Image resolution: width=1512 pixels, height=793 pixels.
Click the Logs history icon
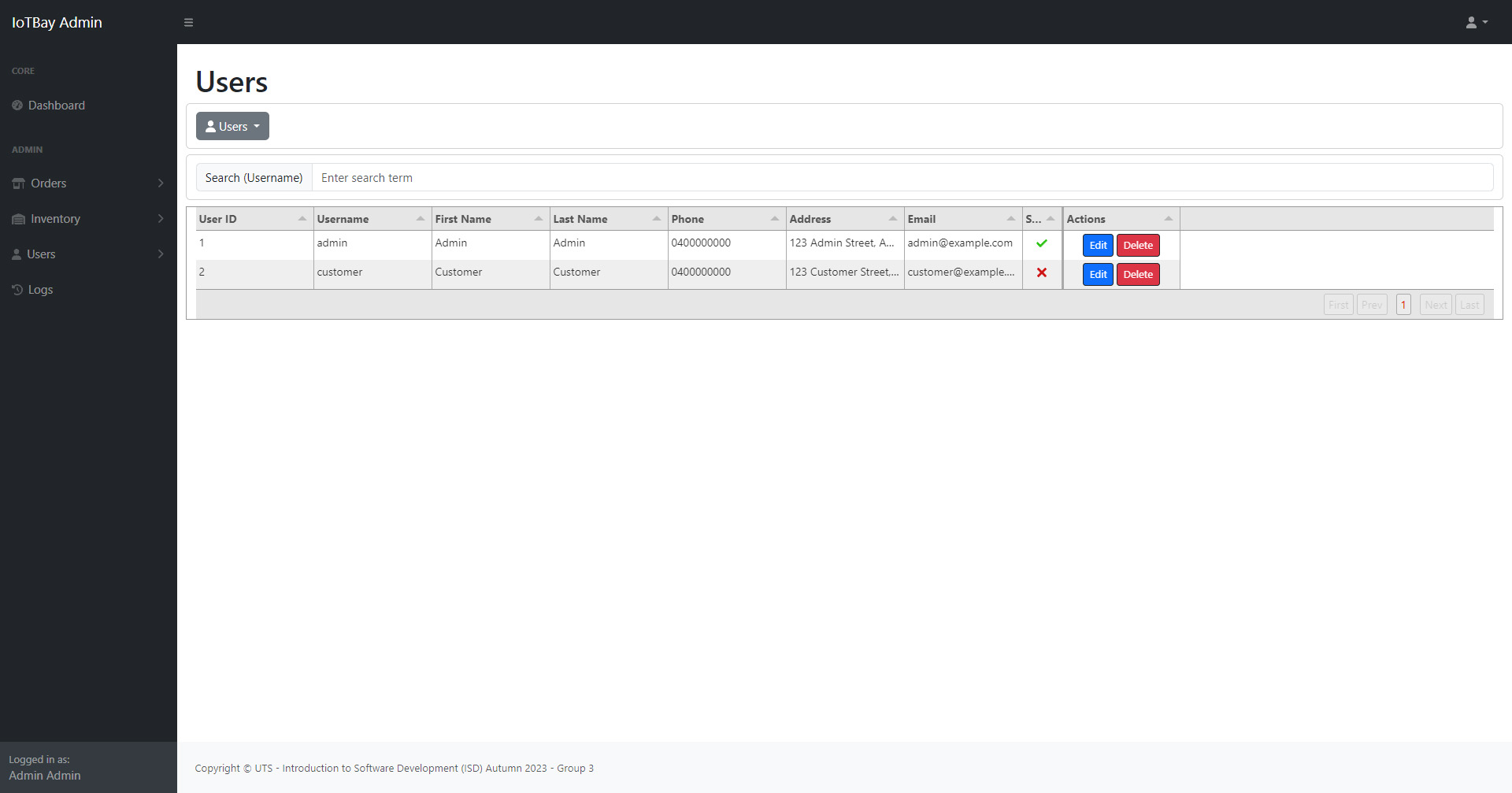(17, 290)
